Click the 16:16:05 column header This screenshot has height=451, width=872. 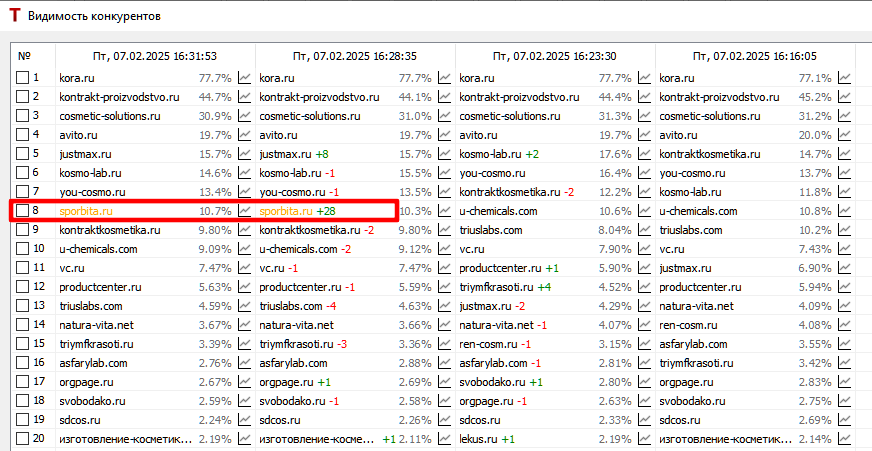[755, 56]
